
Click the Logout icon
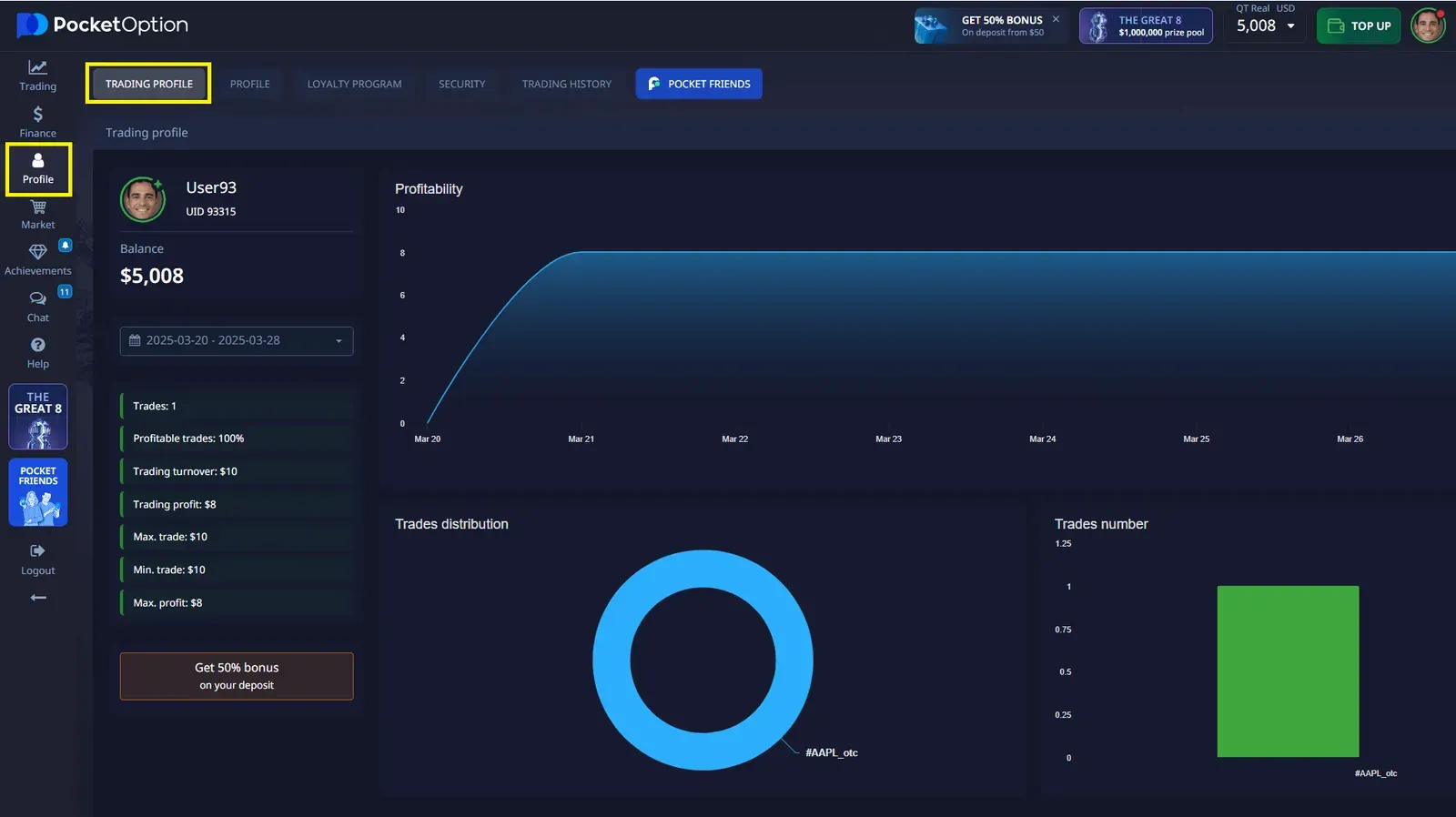click(37, 559)
